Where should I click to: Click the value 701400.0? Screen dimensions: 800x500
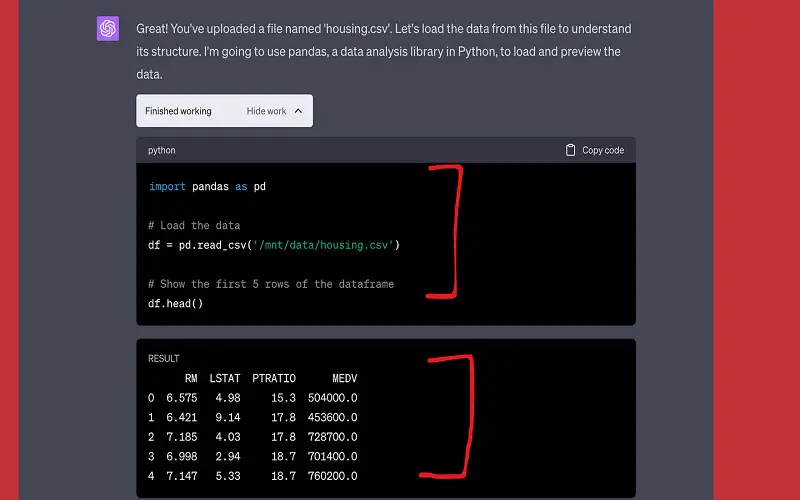coord(333,457)
